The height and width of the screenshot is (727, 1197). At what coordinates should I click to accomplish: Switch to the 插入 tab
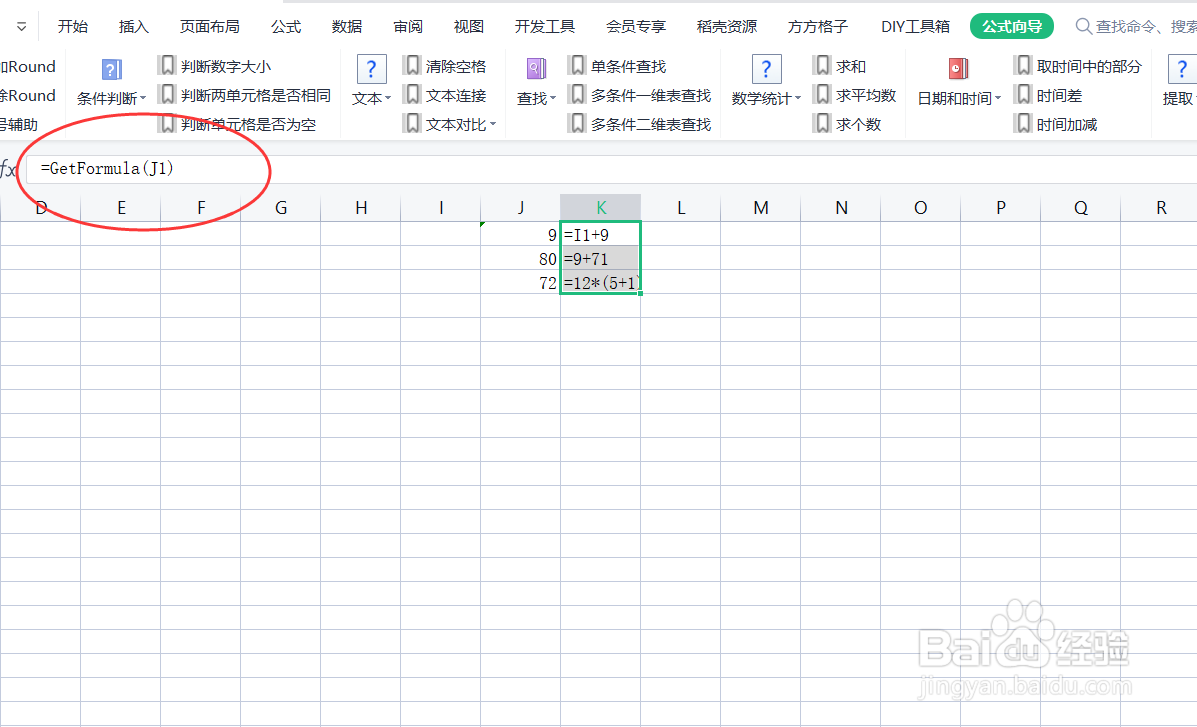[x=134, y=27]
